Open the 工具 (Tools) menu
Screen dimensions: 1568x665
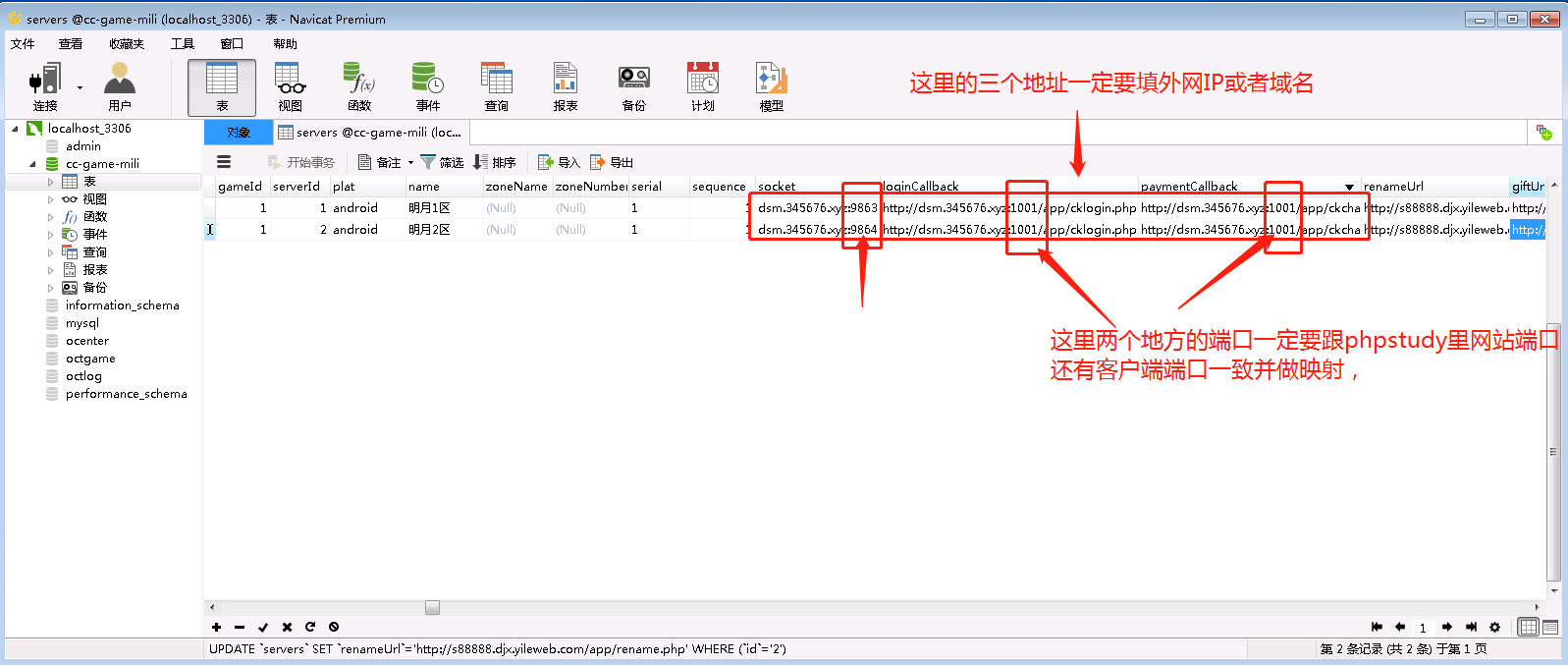point(183,44)
